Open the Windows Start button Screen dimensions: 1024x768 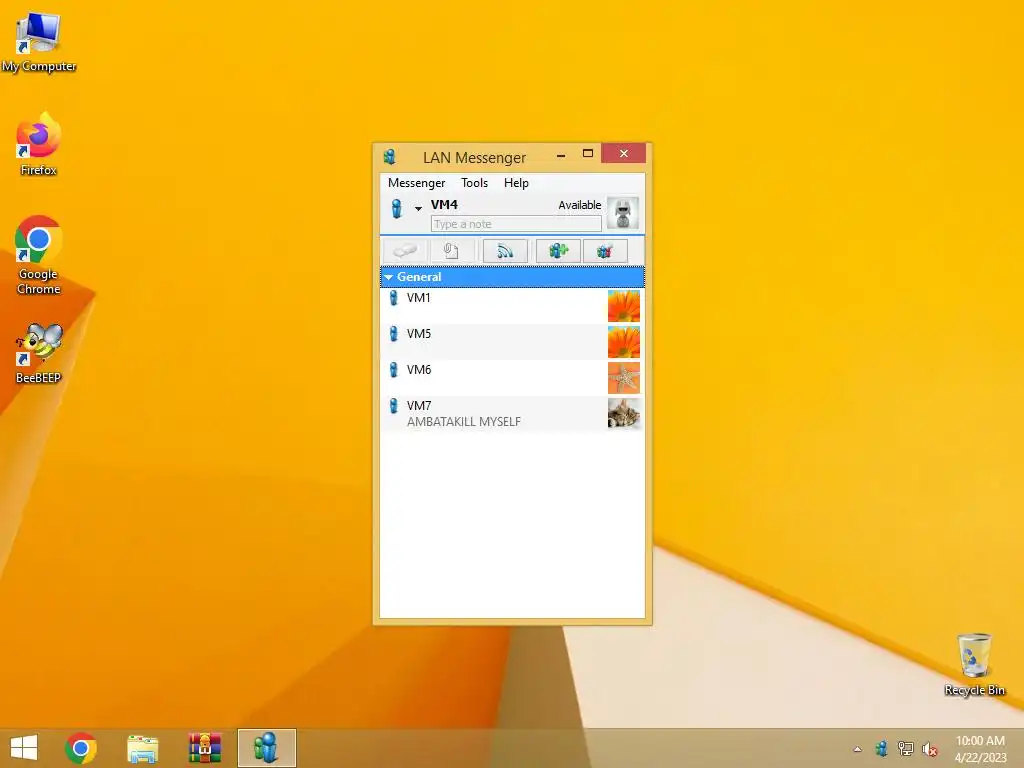click(24, 748)
